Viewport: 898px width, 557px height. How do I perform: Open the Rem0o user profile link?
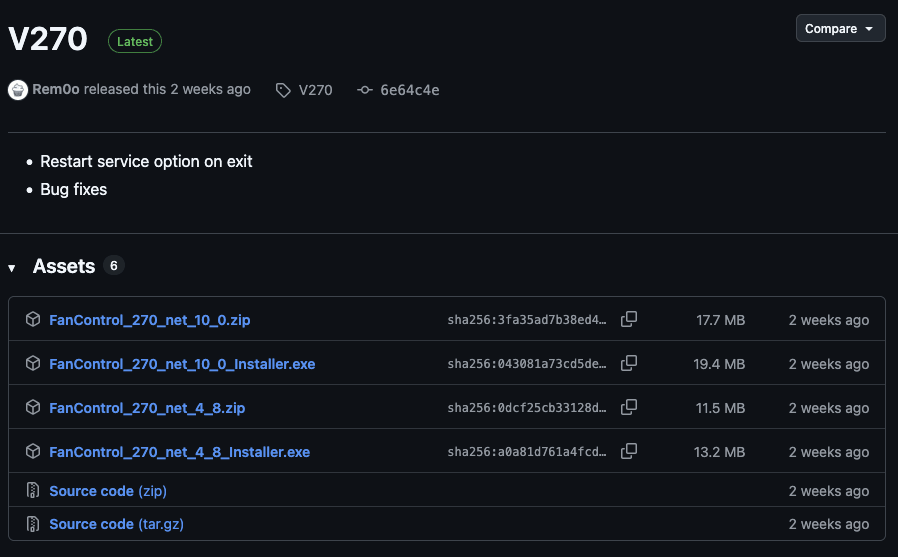click(x=56, y=89)
